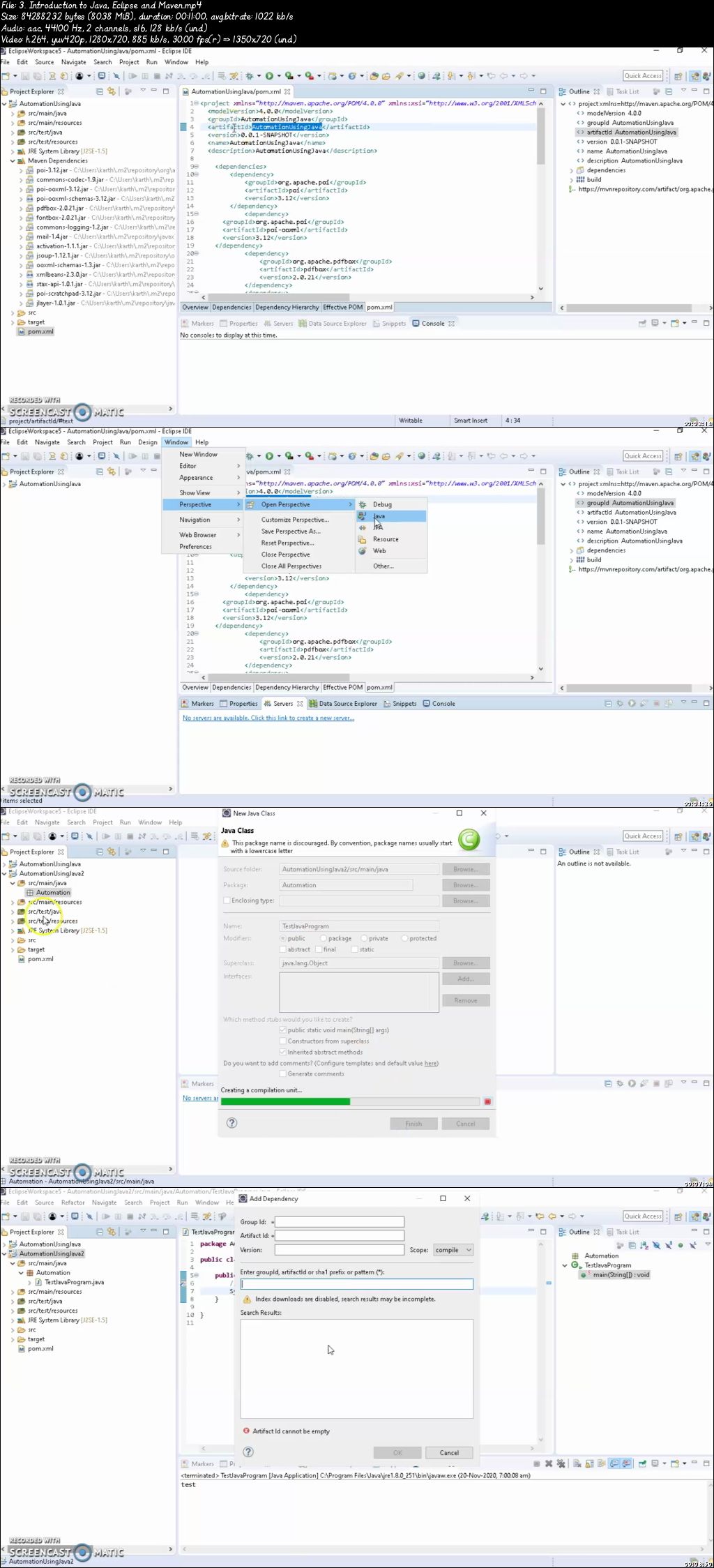Click the green compilation progress bar
The height and width of the screenshot is (1568, 714).
[x=285, y=1101]
